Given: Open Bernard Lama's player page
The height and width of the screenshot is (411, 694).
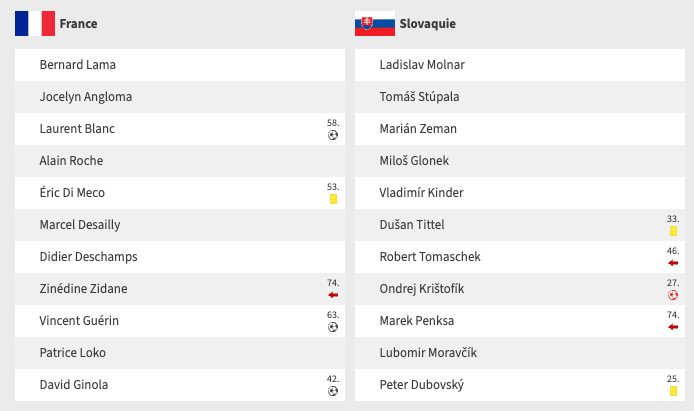Looking at the screenshot, I should coord(77,65).
